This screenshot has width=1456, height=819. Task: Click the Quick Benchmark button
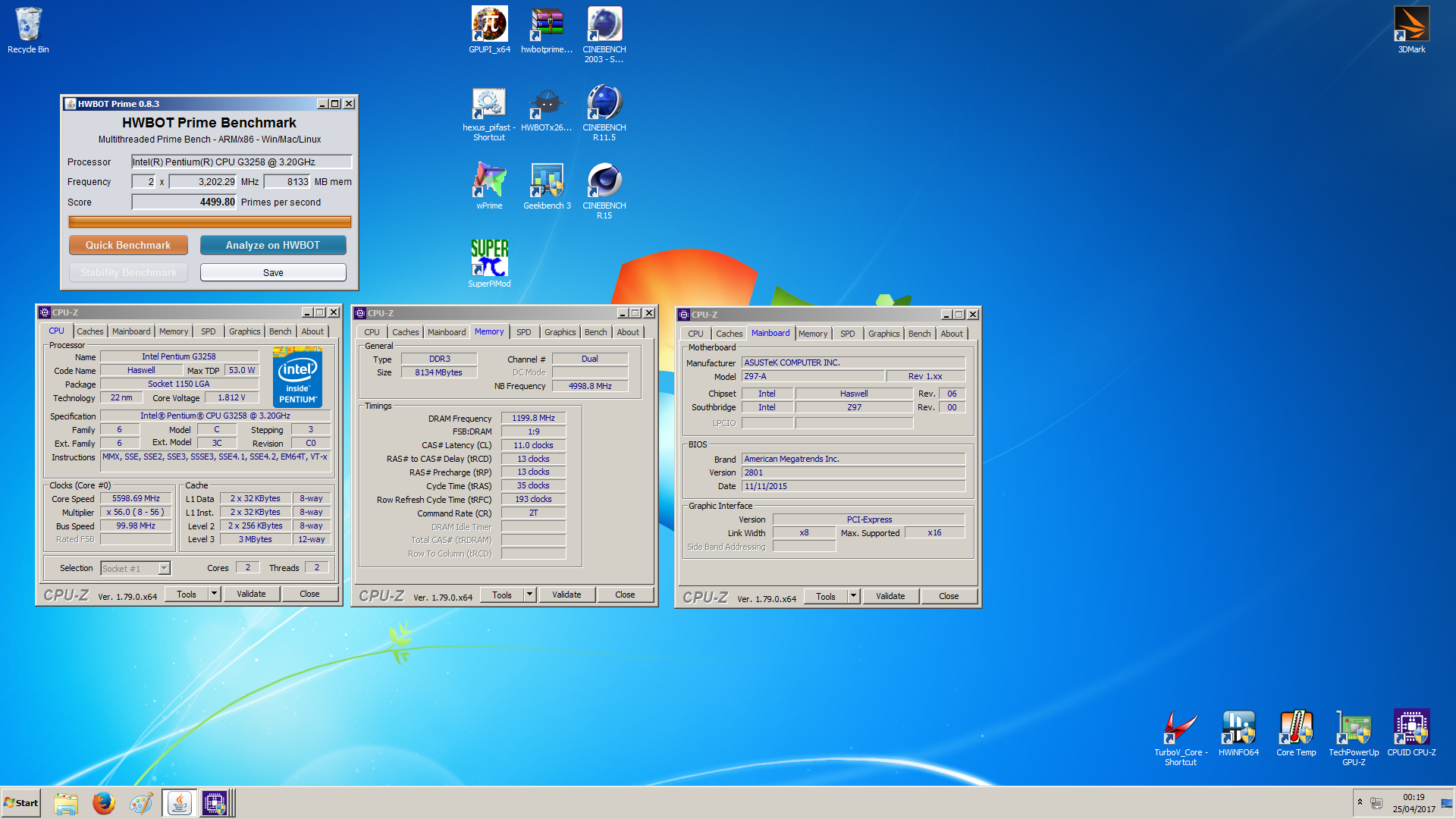128,245
